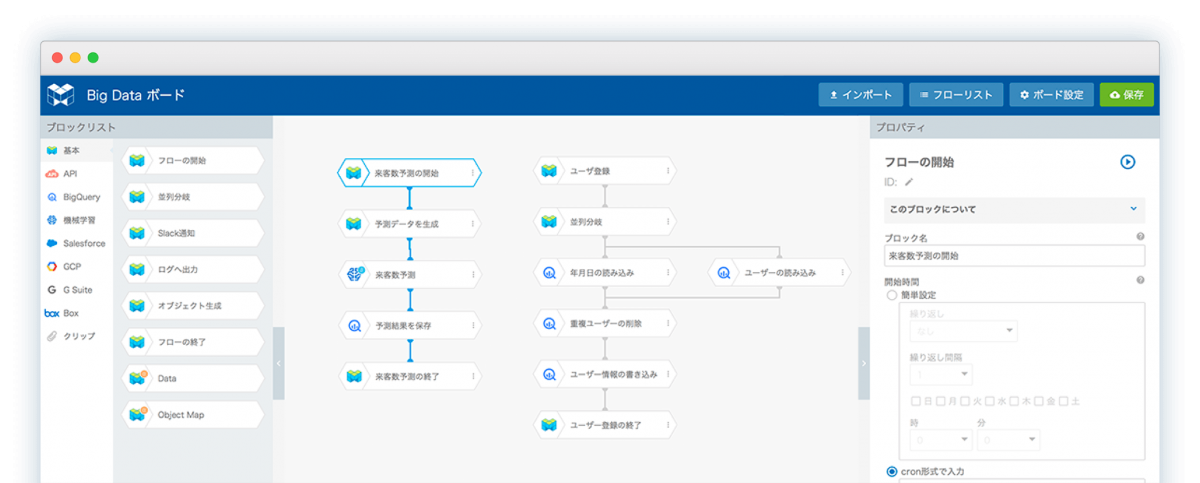
Task: Pick the 並列分岐 block from block list
Action: (x=193, y=196)
